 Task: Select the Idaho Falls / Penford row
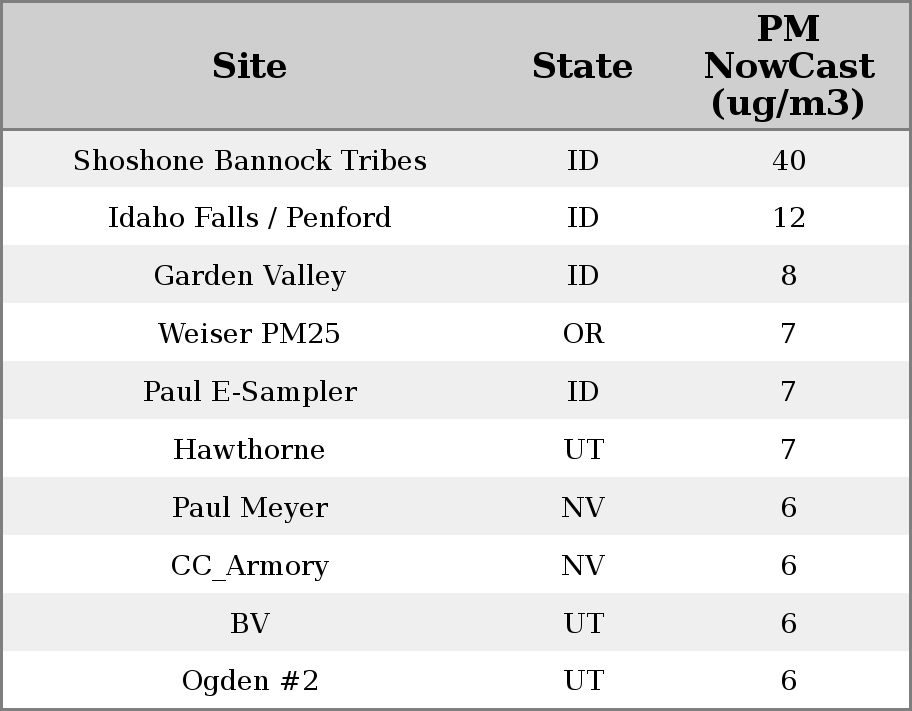click(x=250, y=218)
